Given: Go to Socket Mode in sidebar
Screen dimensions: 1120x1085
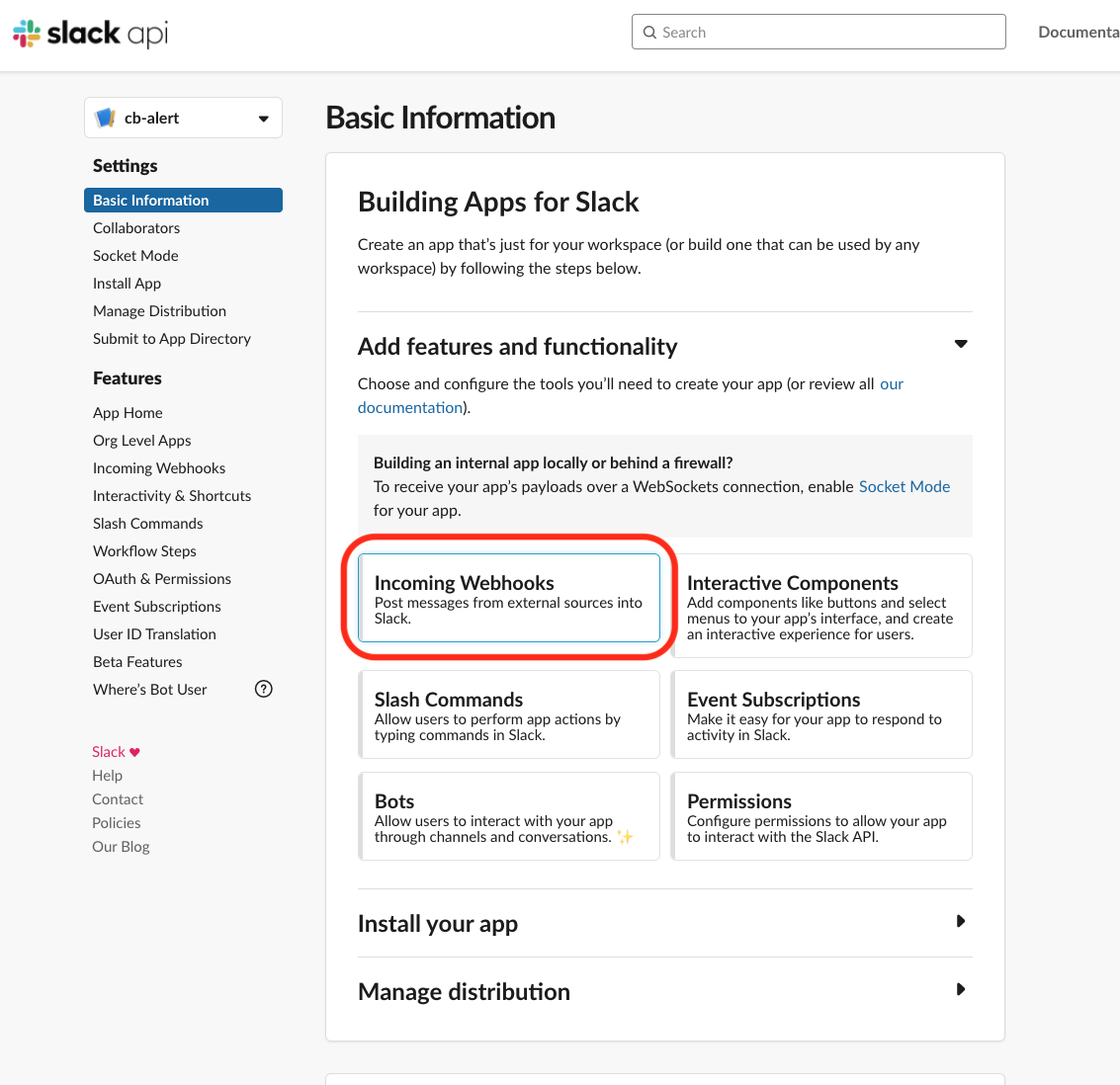Looking at the screenshot, I should click(135, 256).
